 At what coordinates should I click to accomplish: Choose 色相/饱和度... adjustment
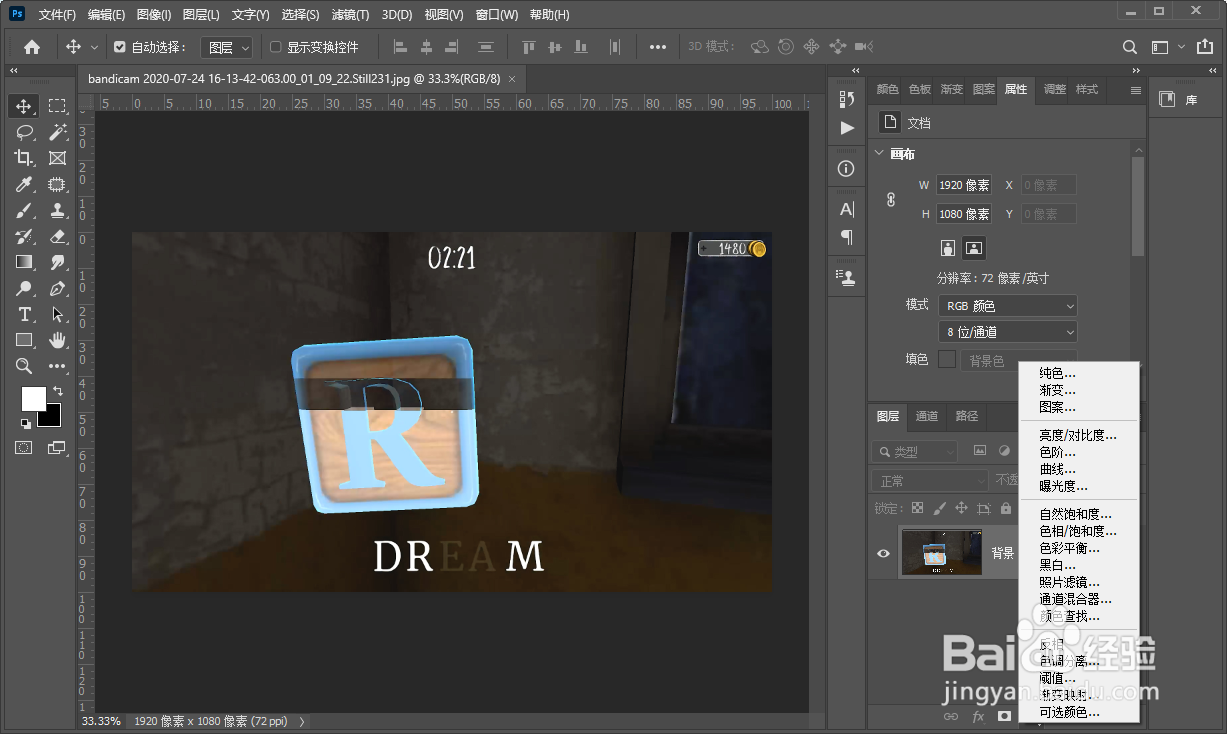click(x=1078, y=531)
